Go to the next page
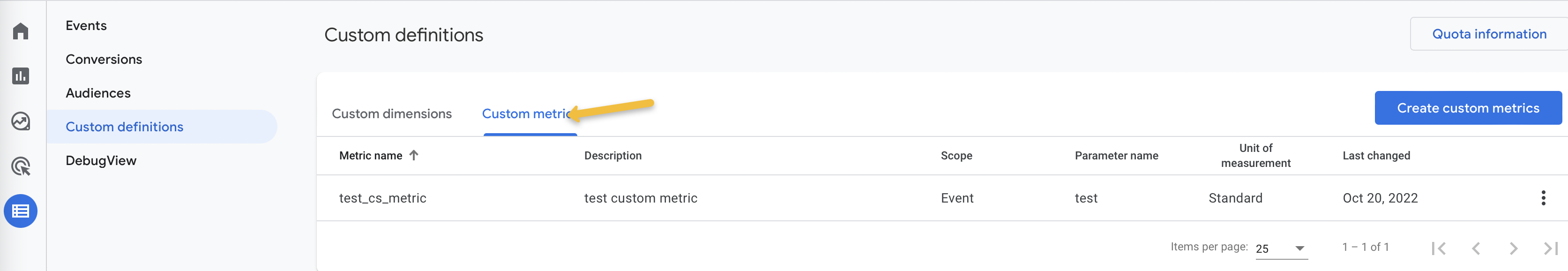The width and height of the screenshot is (1568, 271). (1513, 248)
